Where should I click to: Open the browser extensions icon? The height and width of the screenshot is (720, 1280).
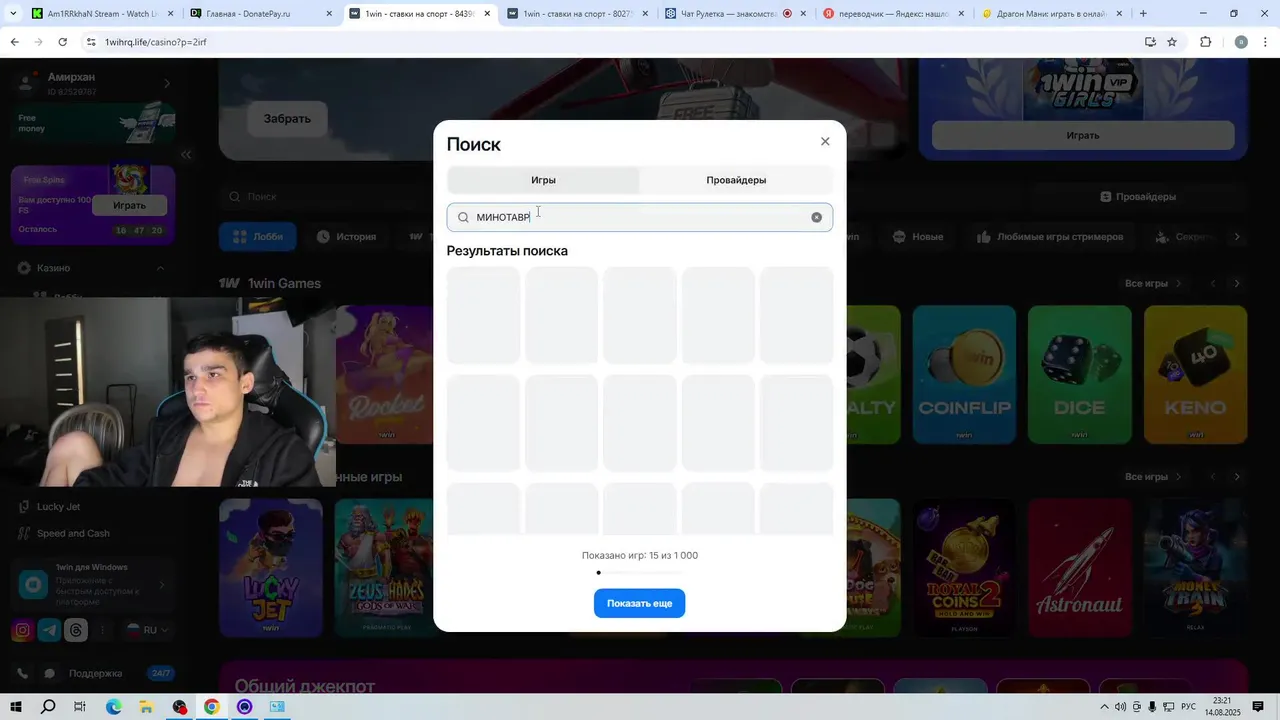pyautogui.click(x=1205, y=42)
